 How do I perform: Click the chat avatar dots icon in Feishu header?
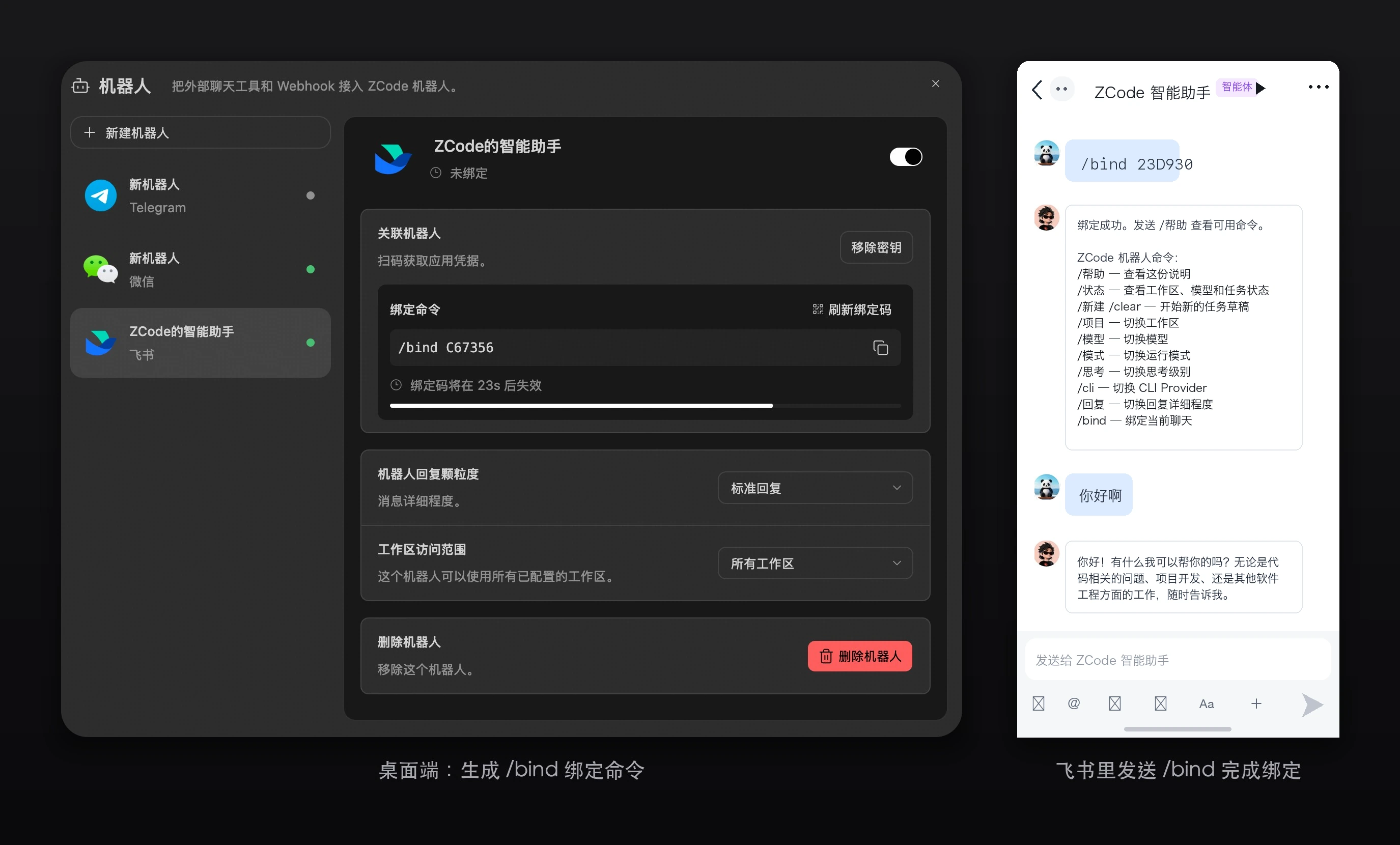click(1061, 89)
